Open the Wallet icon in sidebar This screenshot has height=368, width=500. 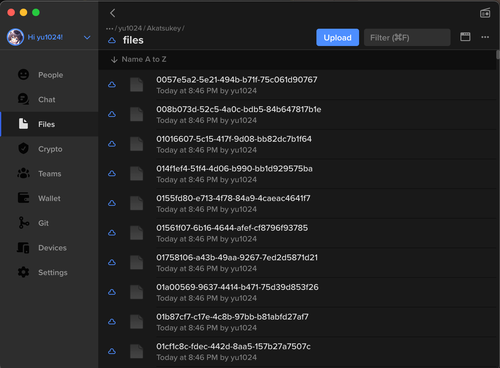coord(23,198)
